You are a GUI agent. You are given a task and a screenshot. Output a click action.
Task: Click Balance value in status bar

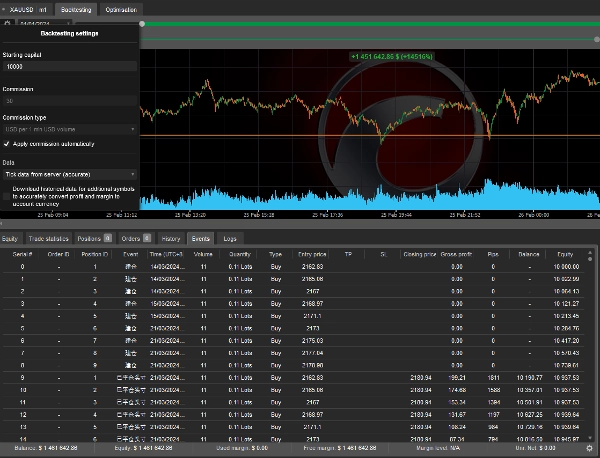(46, 448)
